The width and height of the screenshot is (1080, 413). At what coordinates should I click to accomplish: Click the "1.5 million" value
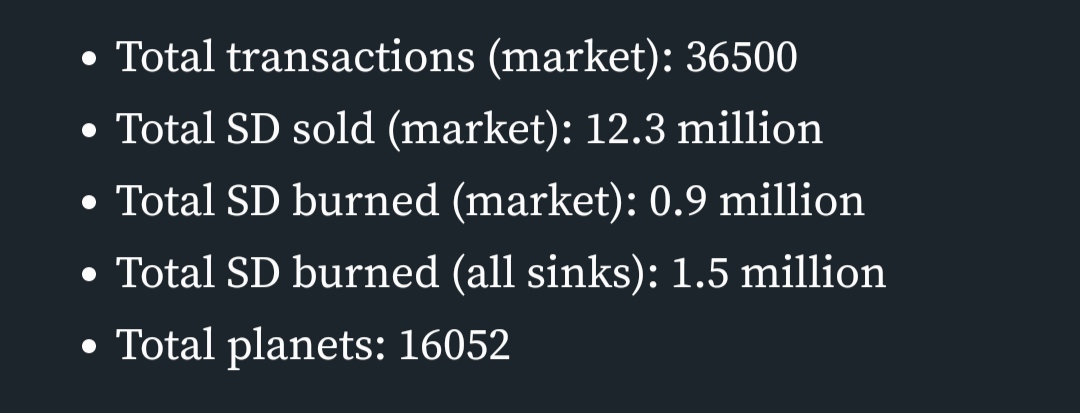point(778,273)
